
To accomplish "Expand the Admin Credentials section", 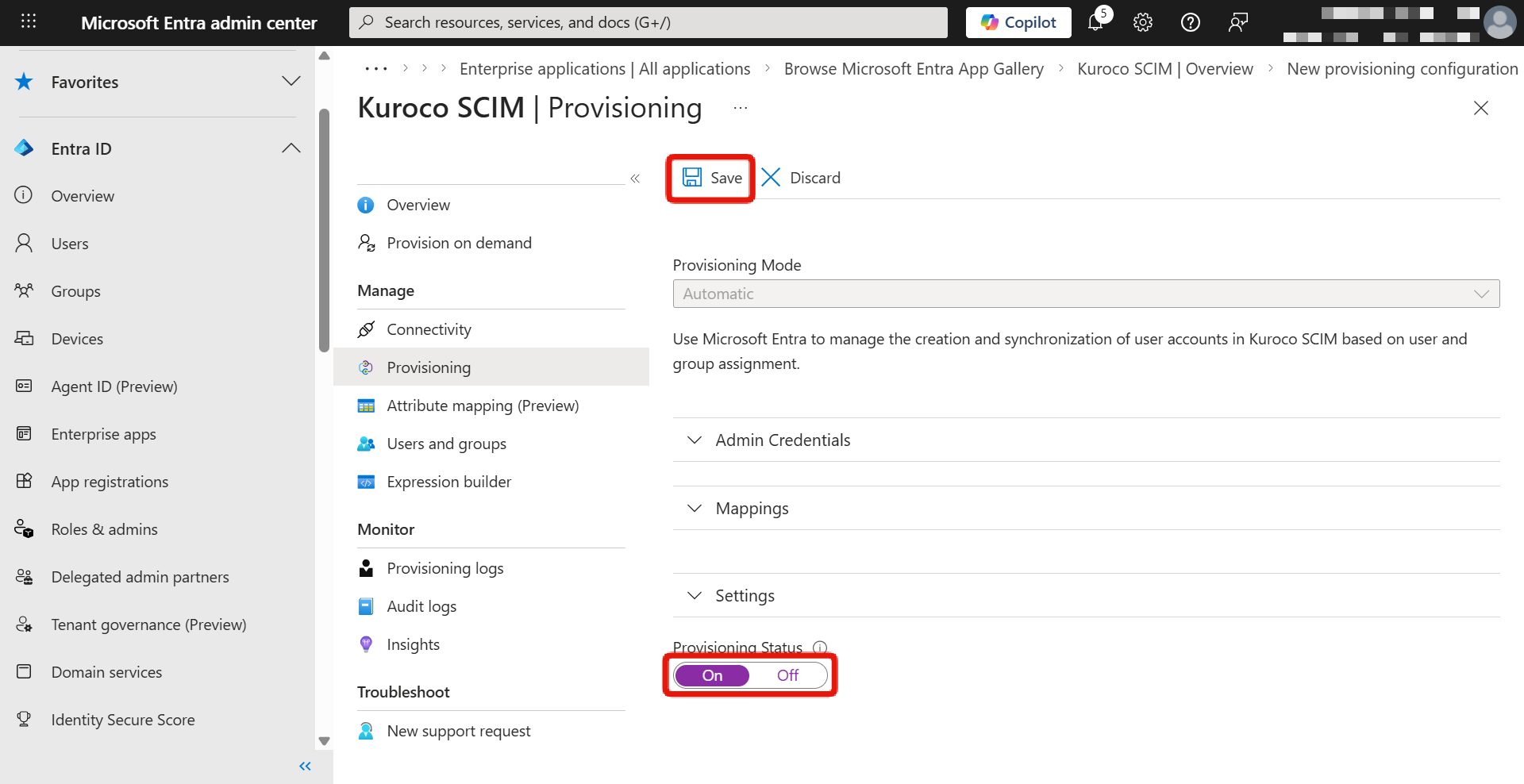I will 782,440.
